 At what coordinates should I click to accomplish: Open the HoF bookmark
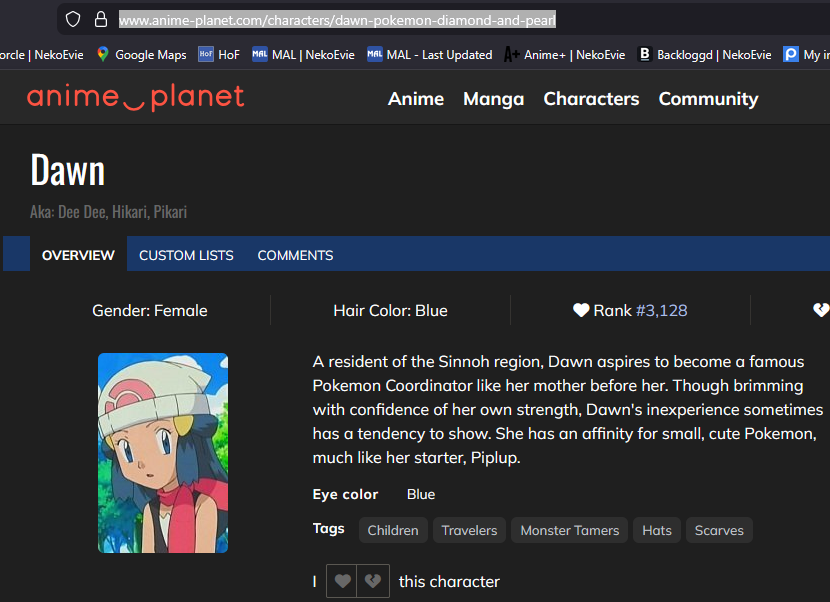[219, 55]
